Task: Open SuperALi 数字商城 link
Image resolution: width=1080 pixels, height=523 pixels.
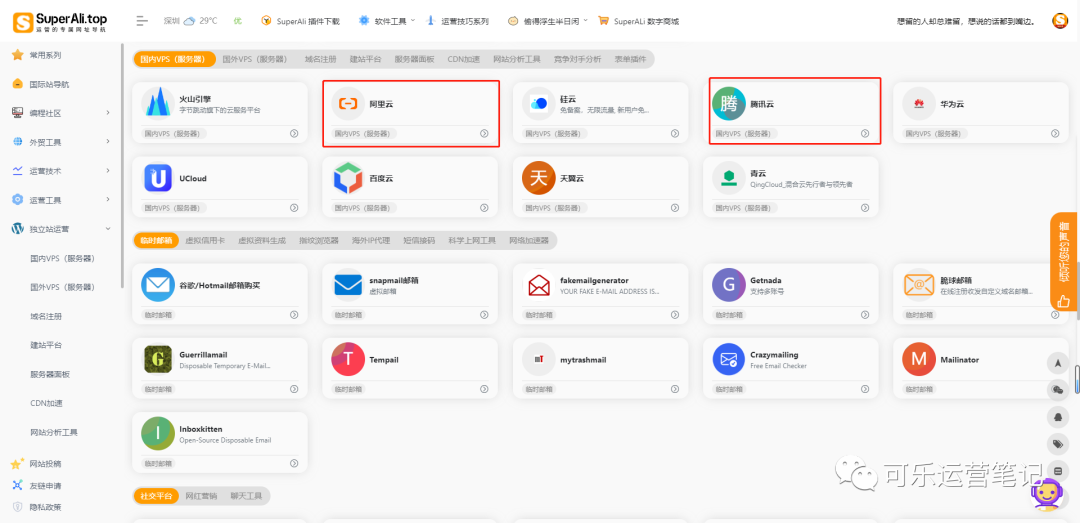Action: coord(638,21)
